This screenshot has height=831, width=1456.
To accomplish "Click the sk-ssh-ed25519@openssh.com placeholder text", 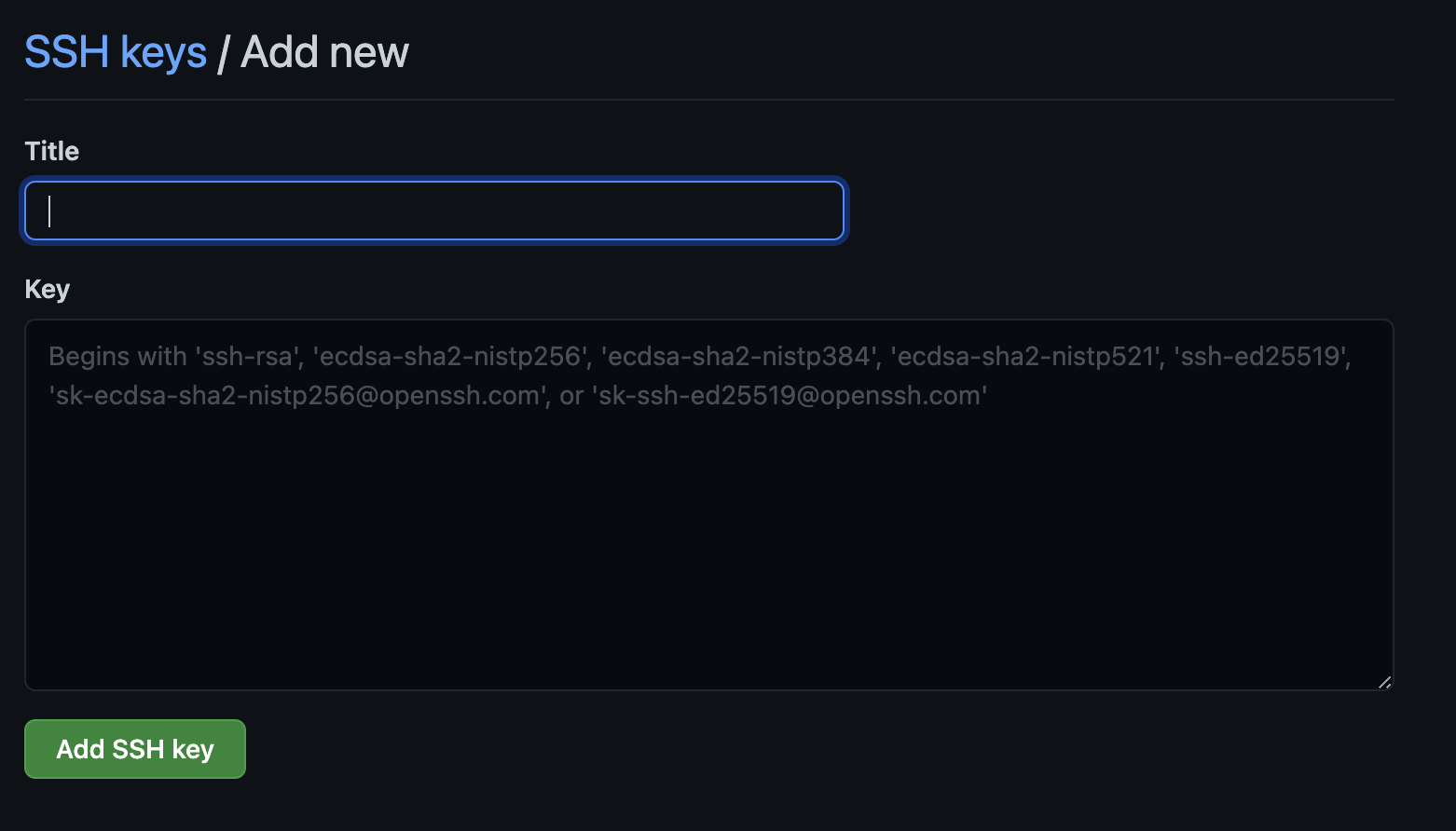I will point(790,396).
